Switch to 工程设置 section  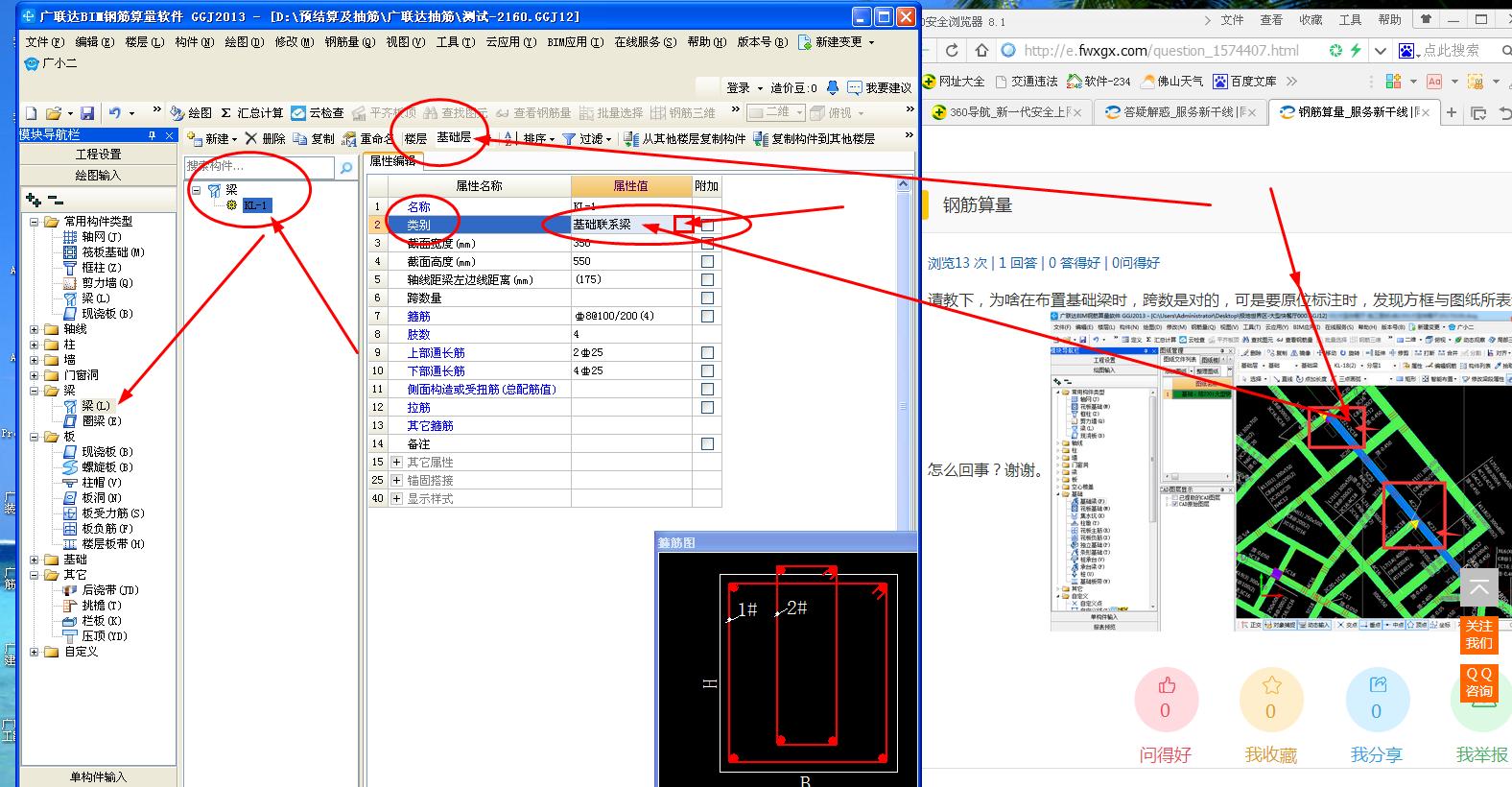pos(98,155)
